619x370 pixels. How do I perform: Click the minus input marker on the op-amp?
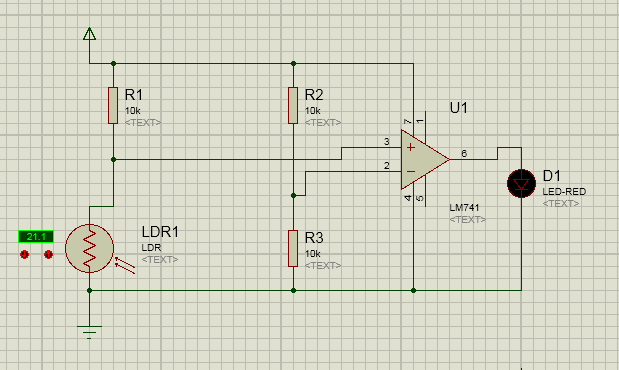click(x=411, y=171)
